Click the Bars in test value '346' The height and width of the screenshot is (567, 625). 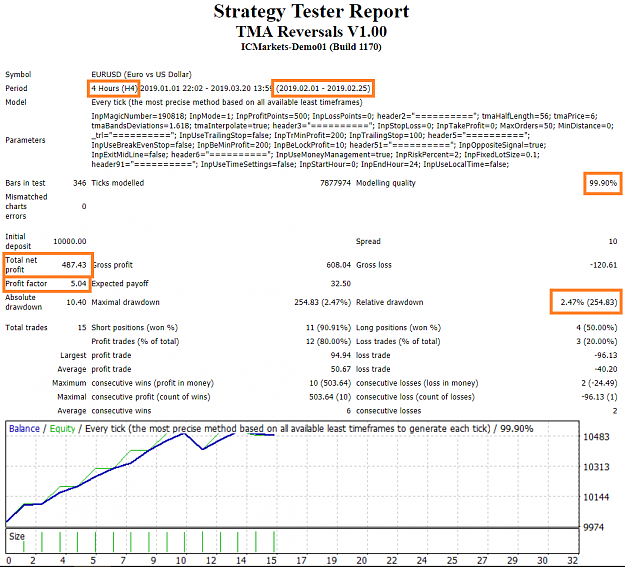point(80,183)
